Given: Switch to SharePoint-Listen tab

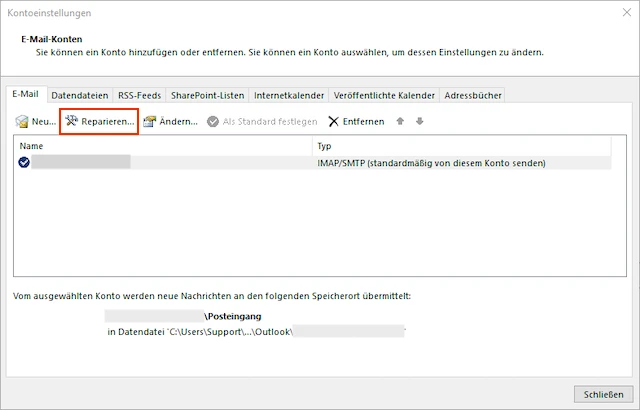Looking at the screenshot, I should click(208, 95).
